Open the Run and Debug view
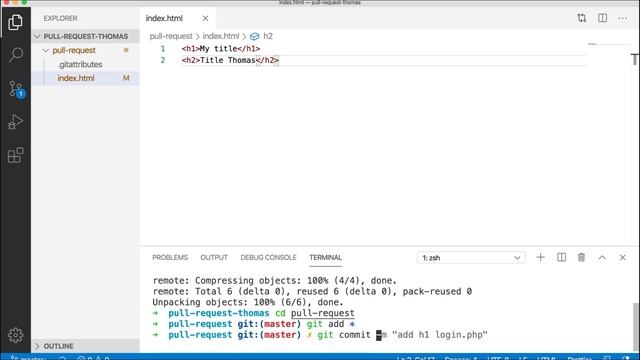Screen dimensions: 640x360 click(x=15, y=122)
